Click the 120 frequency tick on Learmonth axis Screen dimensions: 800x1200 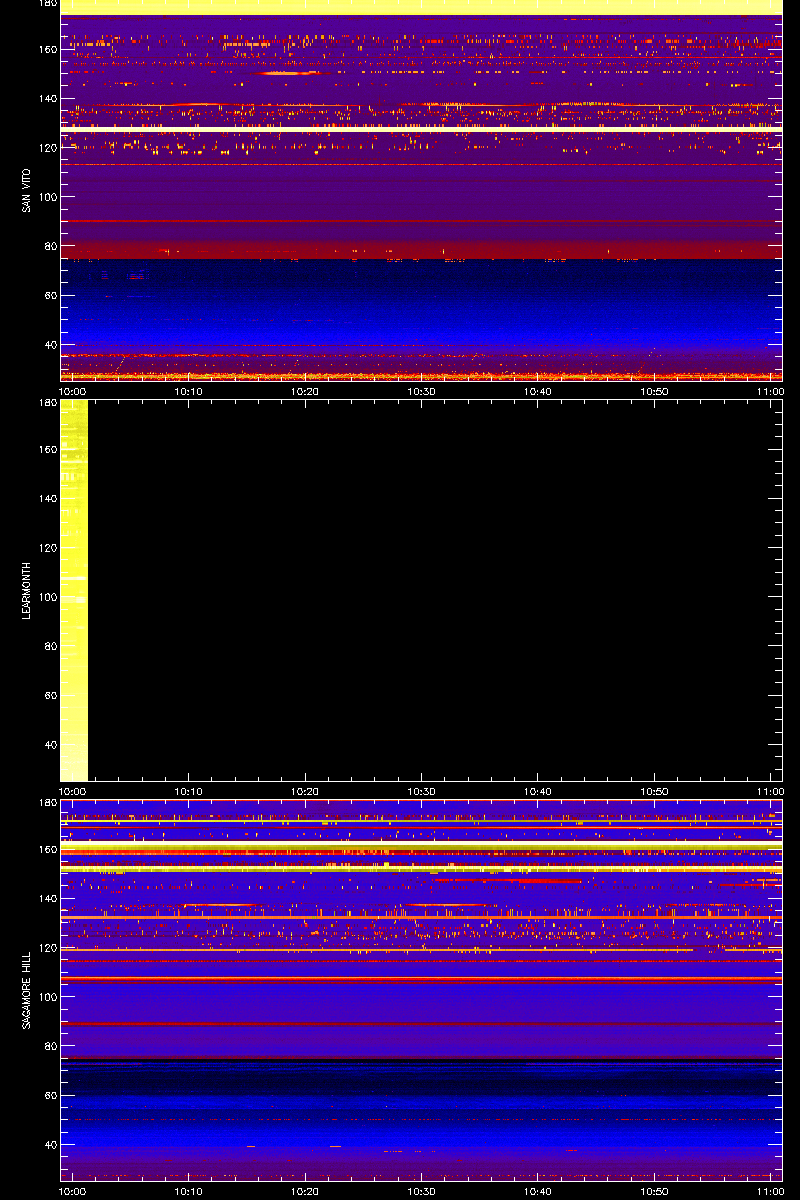coord(47,548)
